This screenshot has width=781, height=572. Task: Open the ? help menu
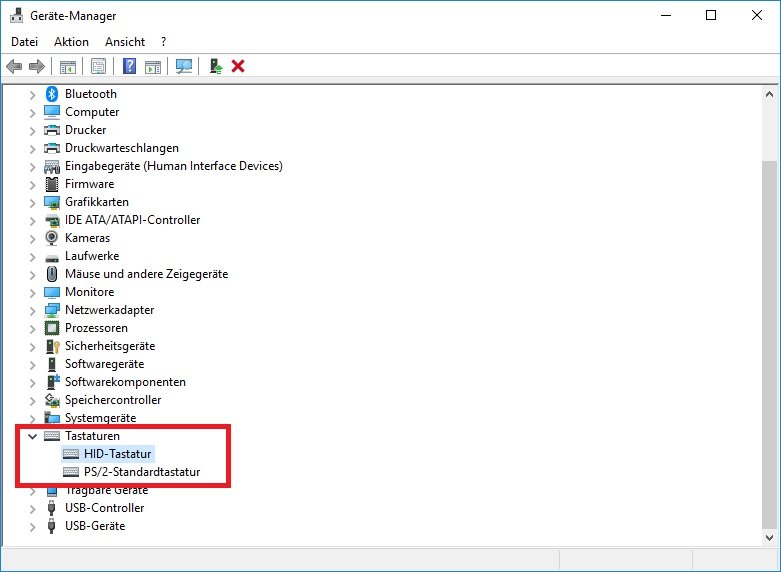163,42
